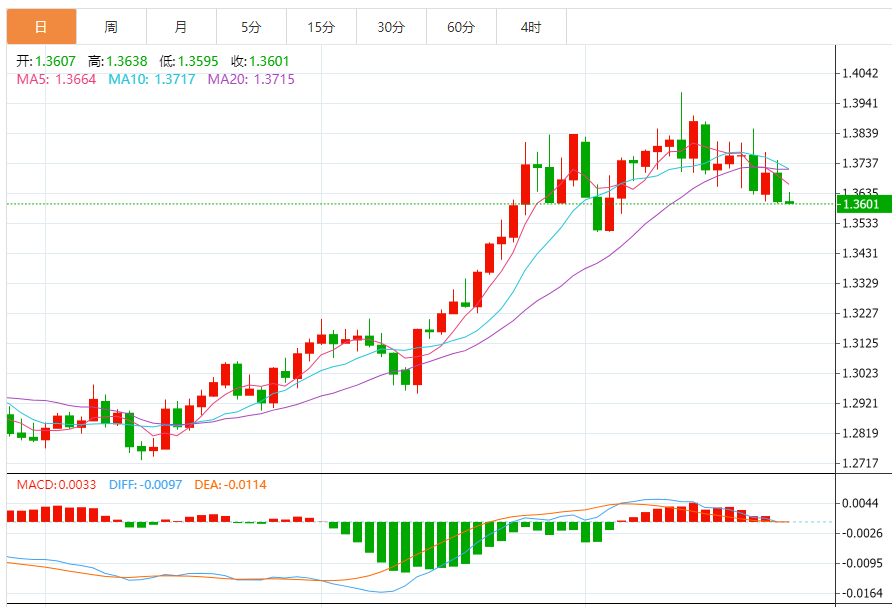Click the MA5 indicator label
The width and height of the screenshot is (892, 607).
(x=56, y=79)
